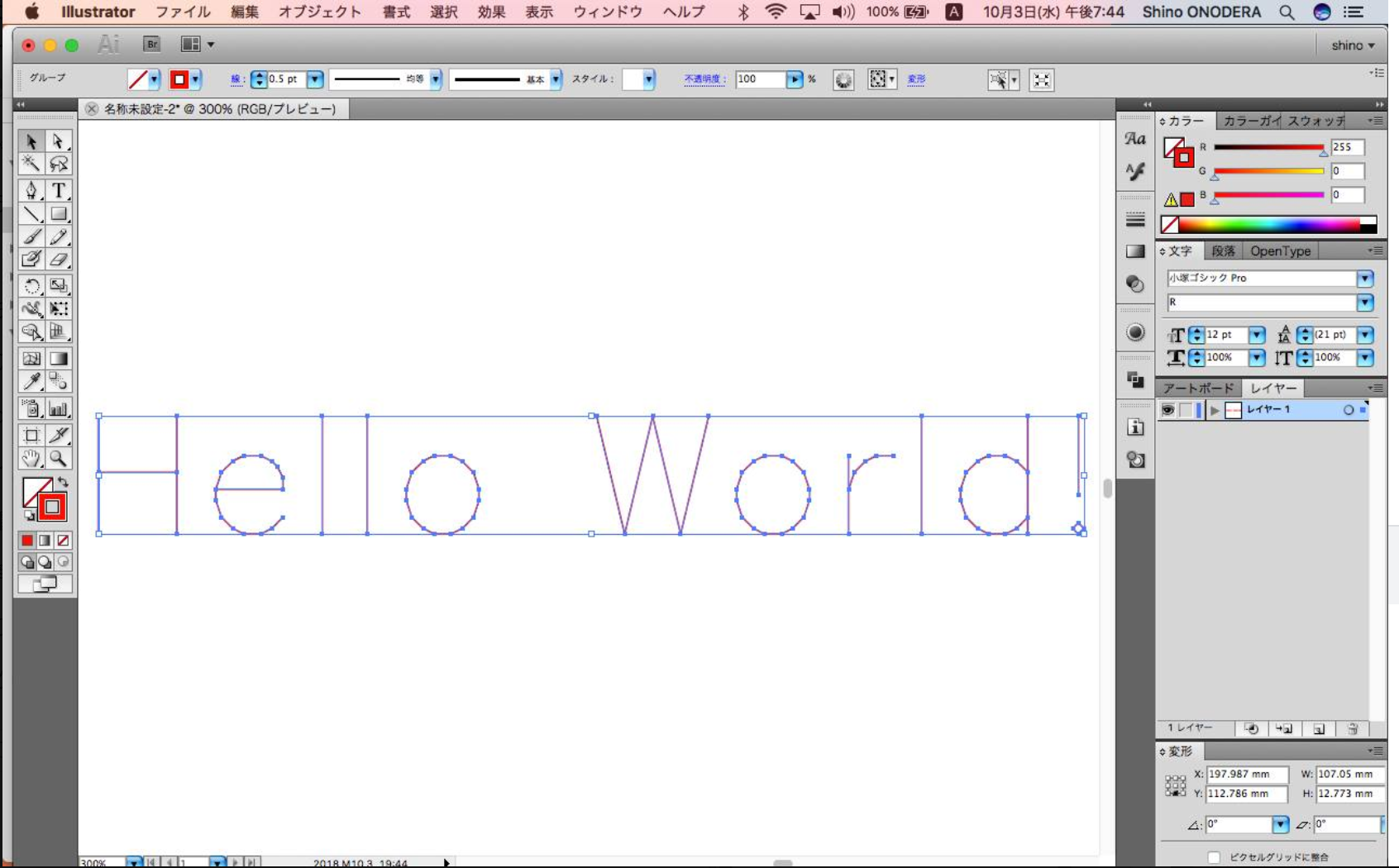Hide レイヤー 1 using eye icon

(x=1167, y=410)
